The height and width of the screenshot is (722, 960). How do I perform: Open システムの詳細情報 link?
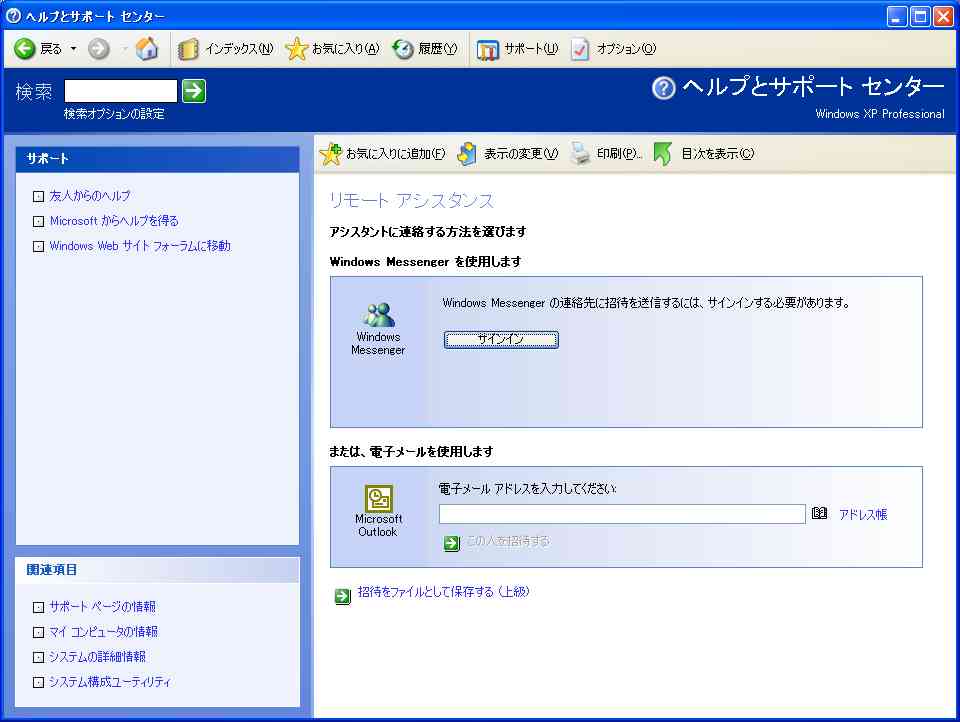coord(98,657)
